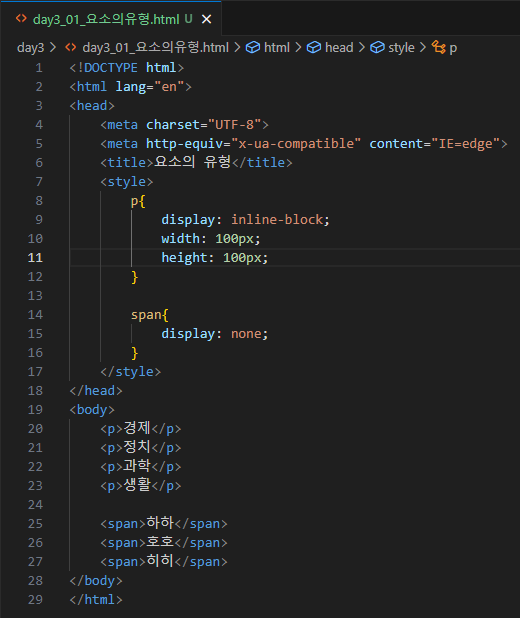Click the HTML file icon in breadcrumbs
The width and height of the screenshot is (520, 618).
click(x=71, y=48)
